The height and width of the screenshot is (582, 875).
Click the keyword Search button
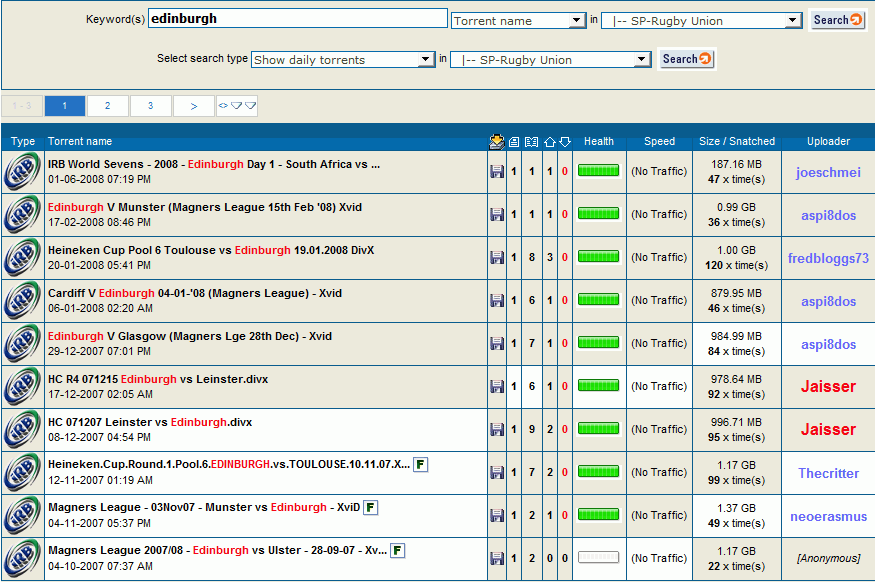pos(837,20)
